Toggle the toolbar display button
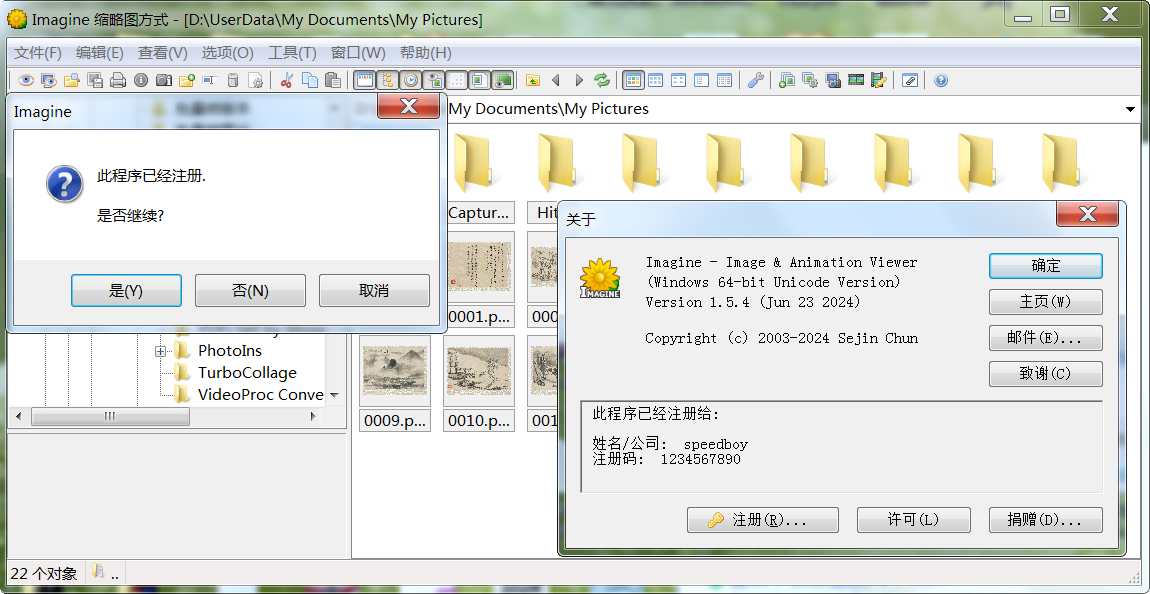 tap(365, 80)
